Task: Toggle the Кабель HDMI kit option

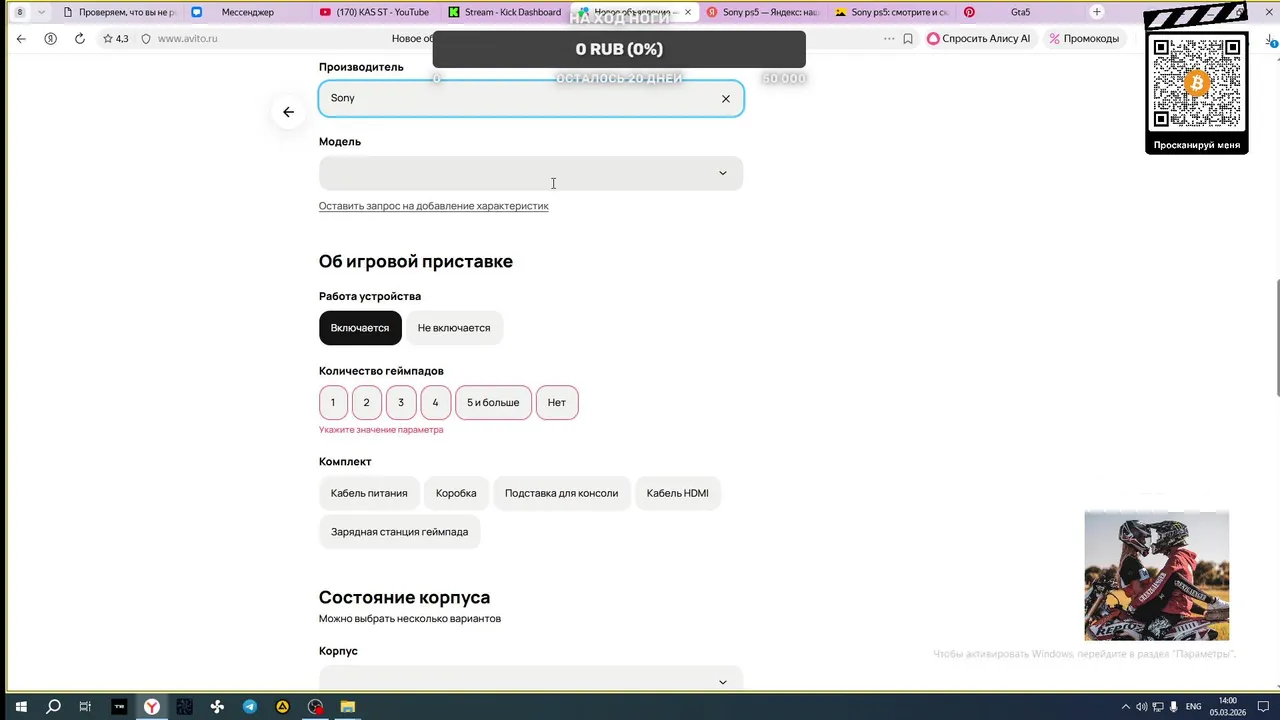Action: 678,493
